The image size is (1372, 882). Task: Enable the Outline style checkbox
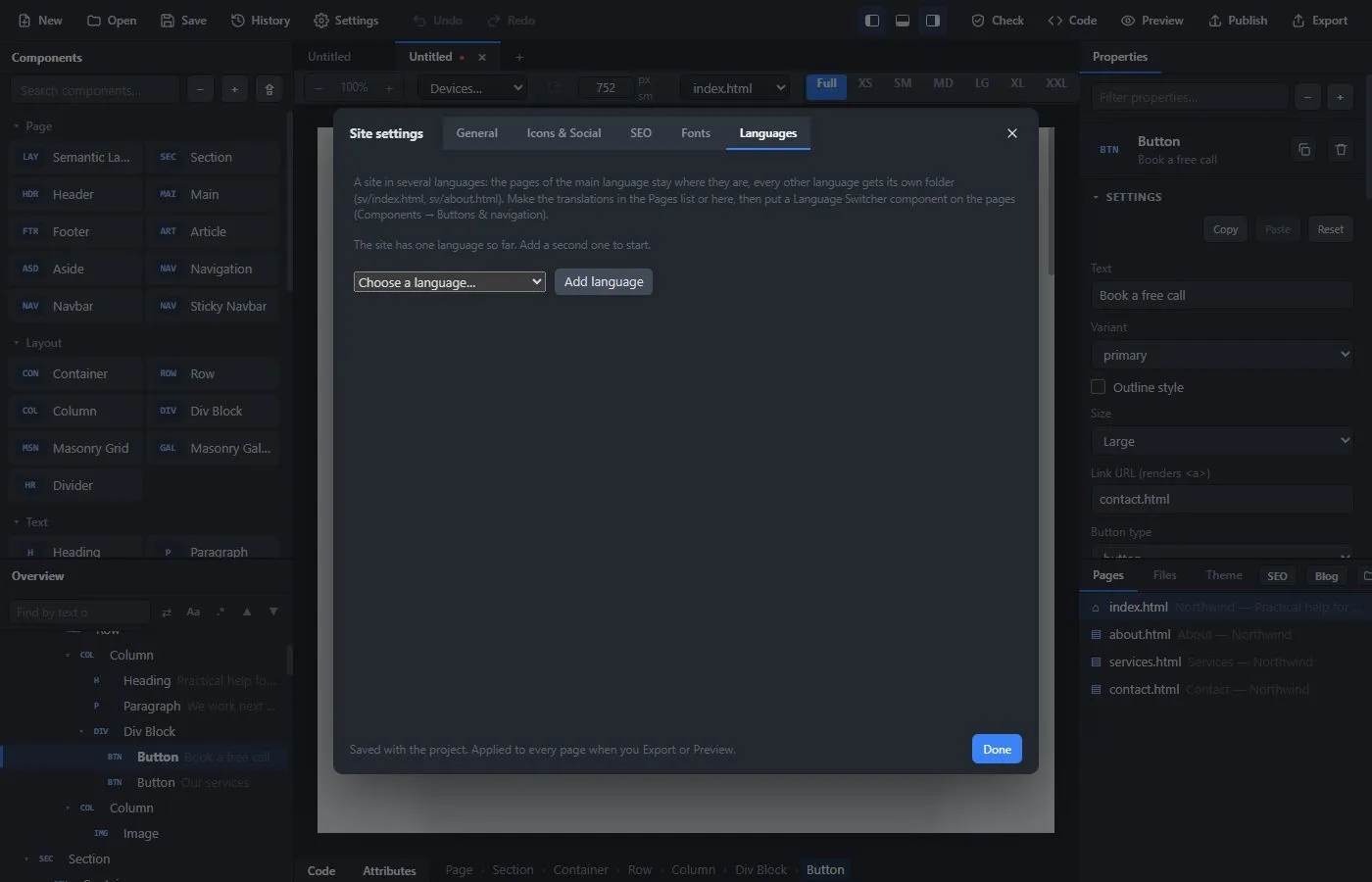point(1098,387)
